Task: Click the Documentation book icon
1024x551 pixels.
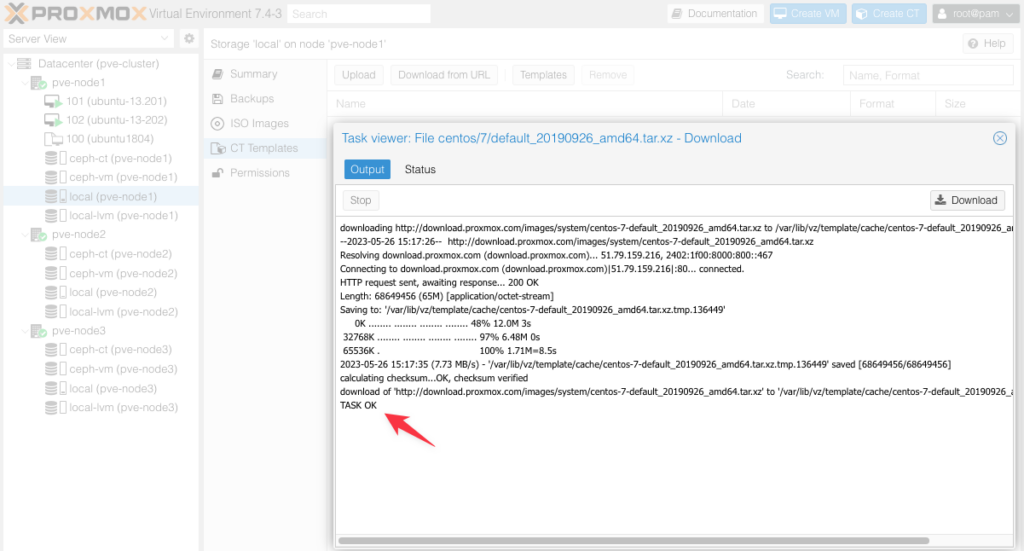Action: click(x=677, y=14)
